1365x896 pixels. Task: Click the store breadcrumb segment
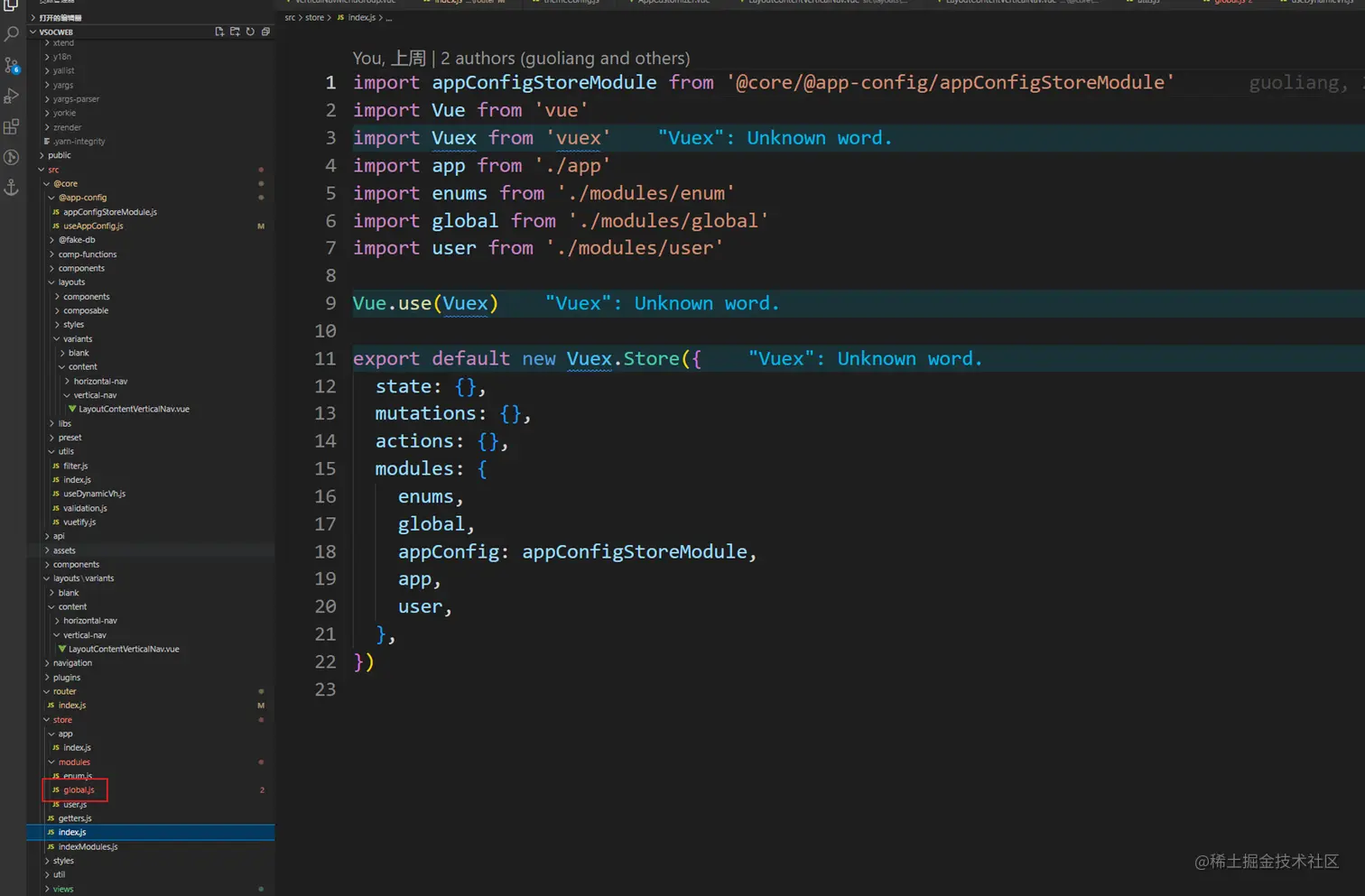pos(314,18)
